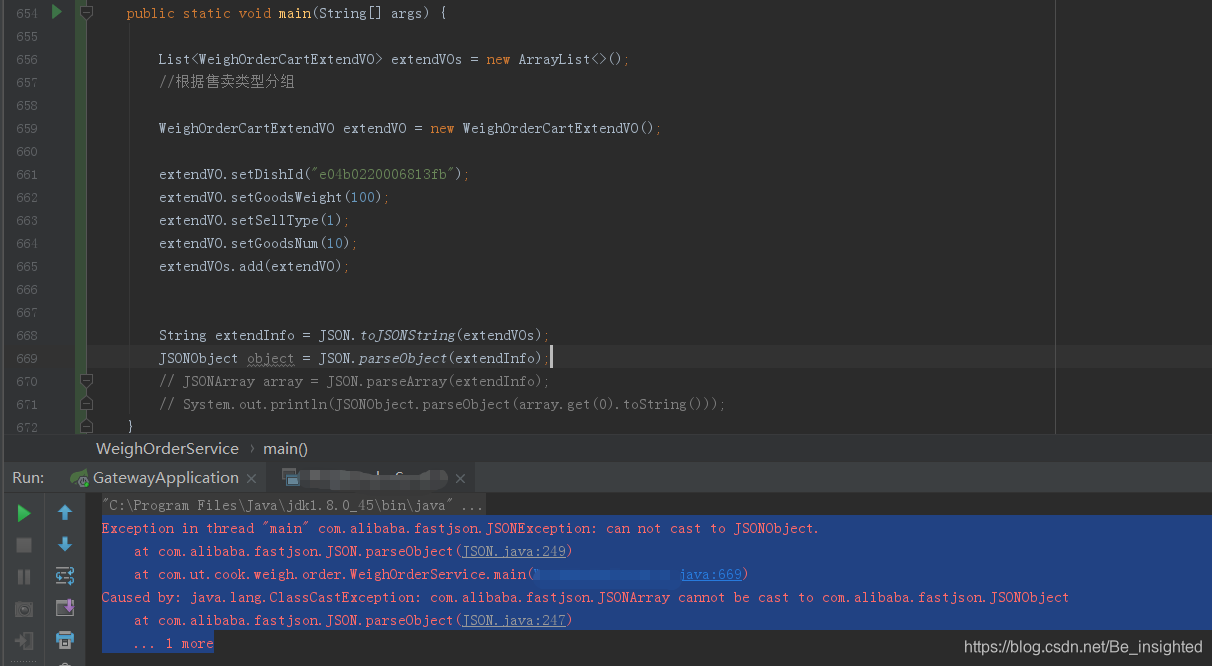Click the exit console icon
Screen dimensions: 1212x666
click(23, 640)
